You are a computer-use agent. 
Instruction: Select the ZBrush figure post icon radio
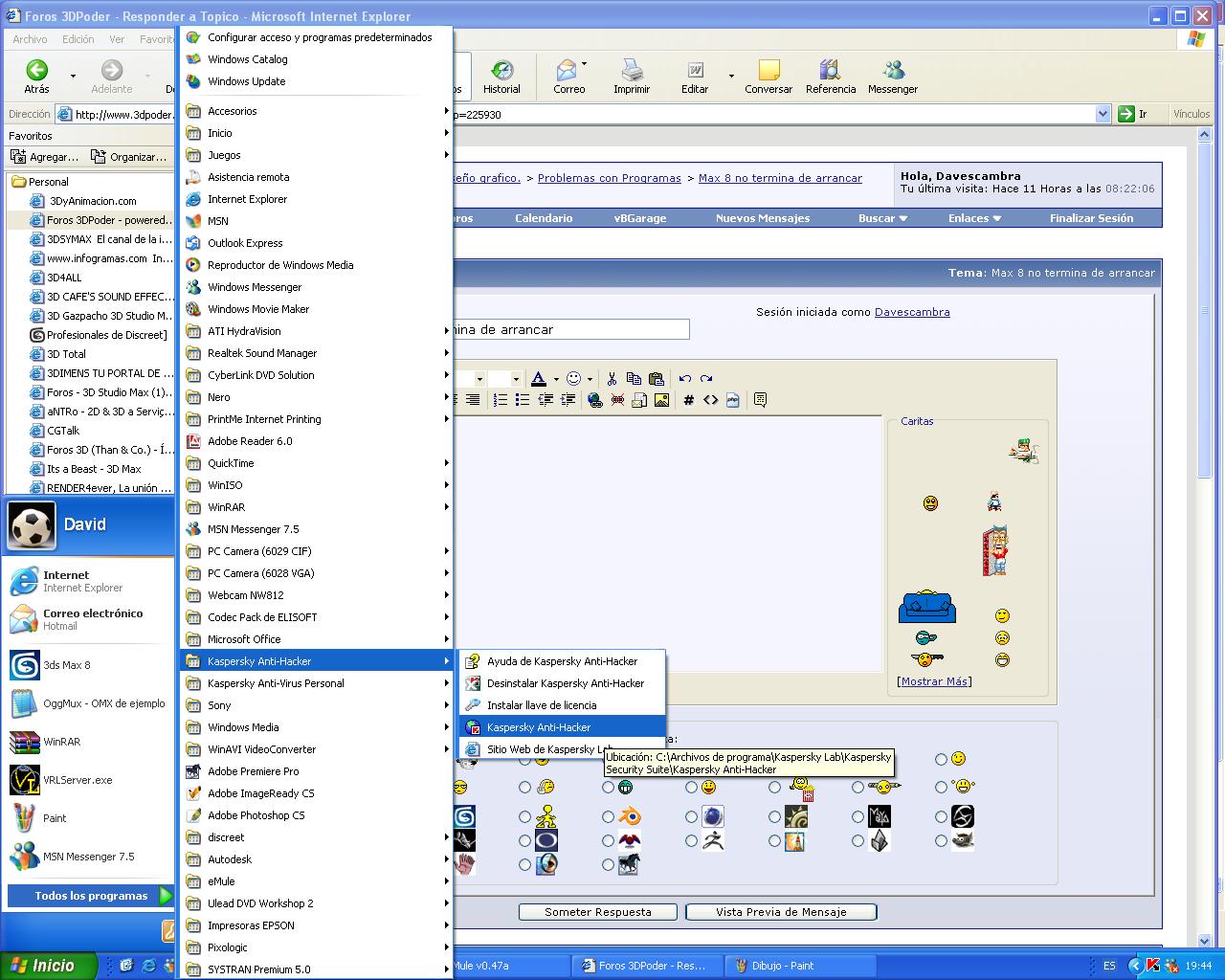pos(691,841)
